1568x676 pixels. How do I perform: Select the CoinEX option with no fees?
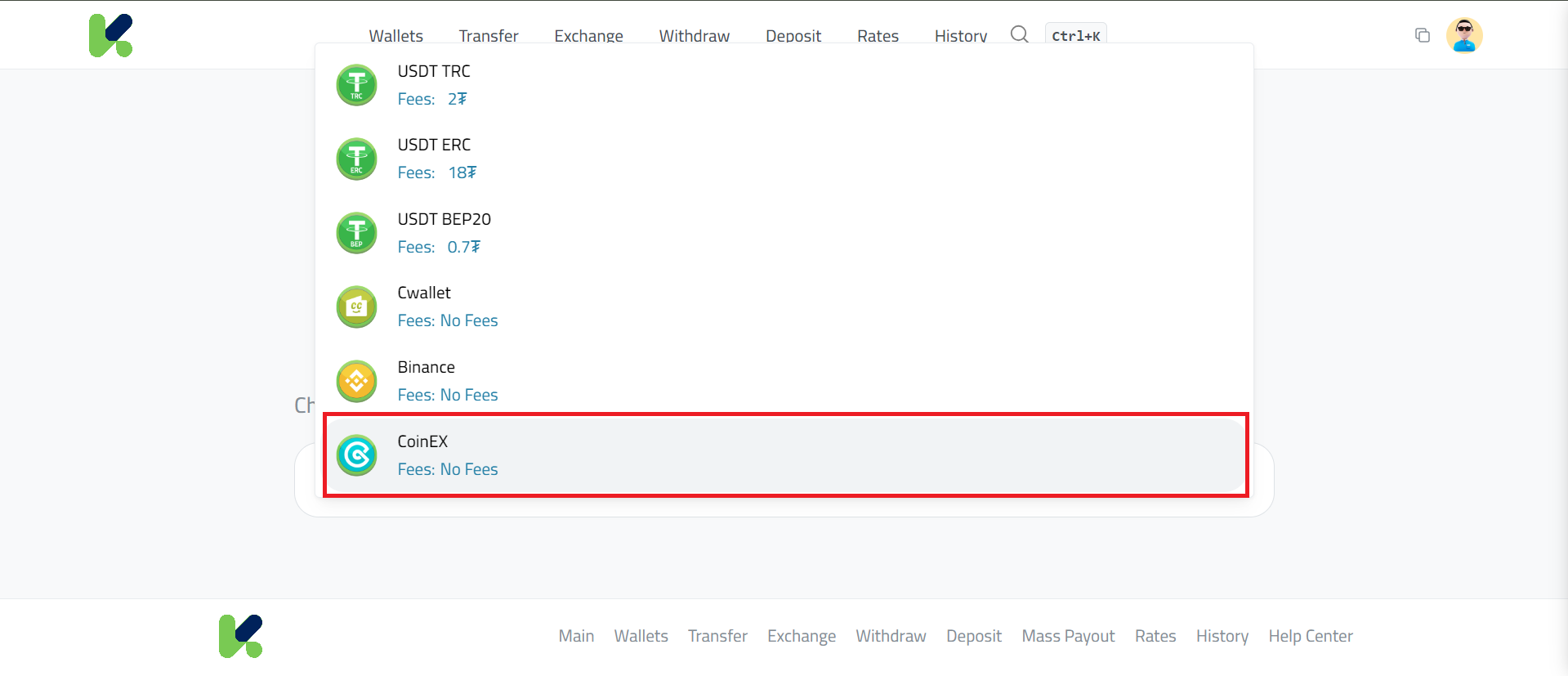[784, 455]
